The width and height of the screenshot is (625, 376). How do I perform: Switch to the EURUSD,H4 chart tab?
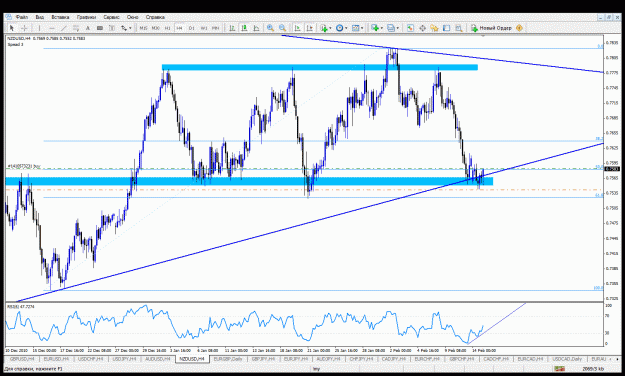56,359
